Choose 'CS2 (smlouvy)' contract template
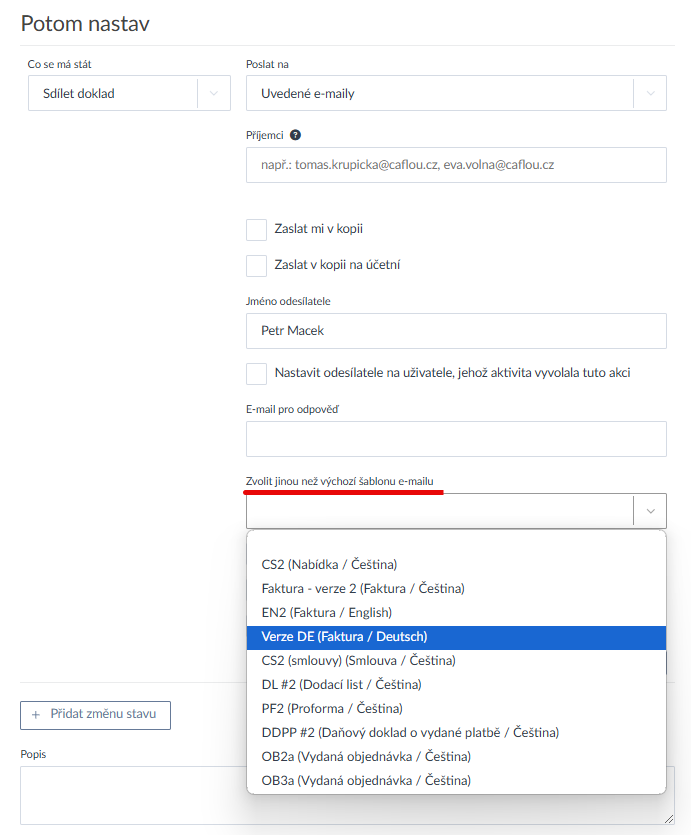691x835 pixels. click(358, 660)
